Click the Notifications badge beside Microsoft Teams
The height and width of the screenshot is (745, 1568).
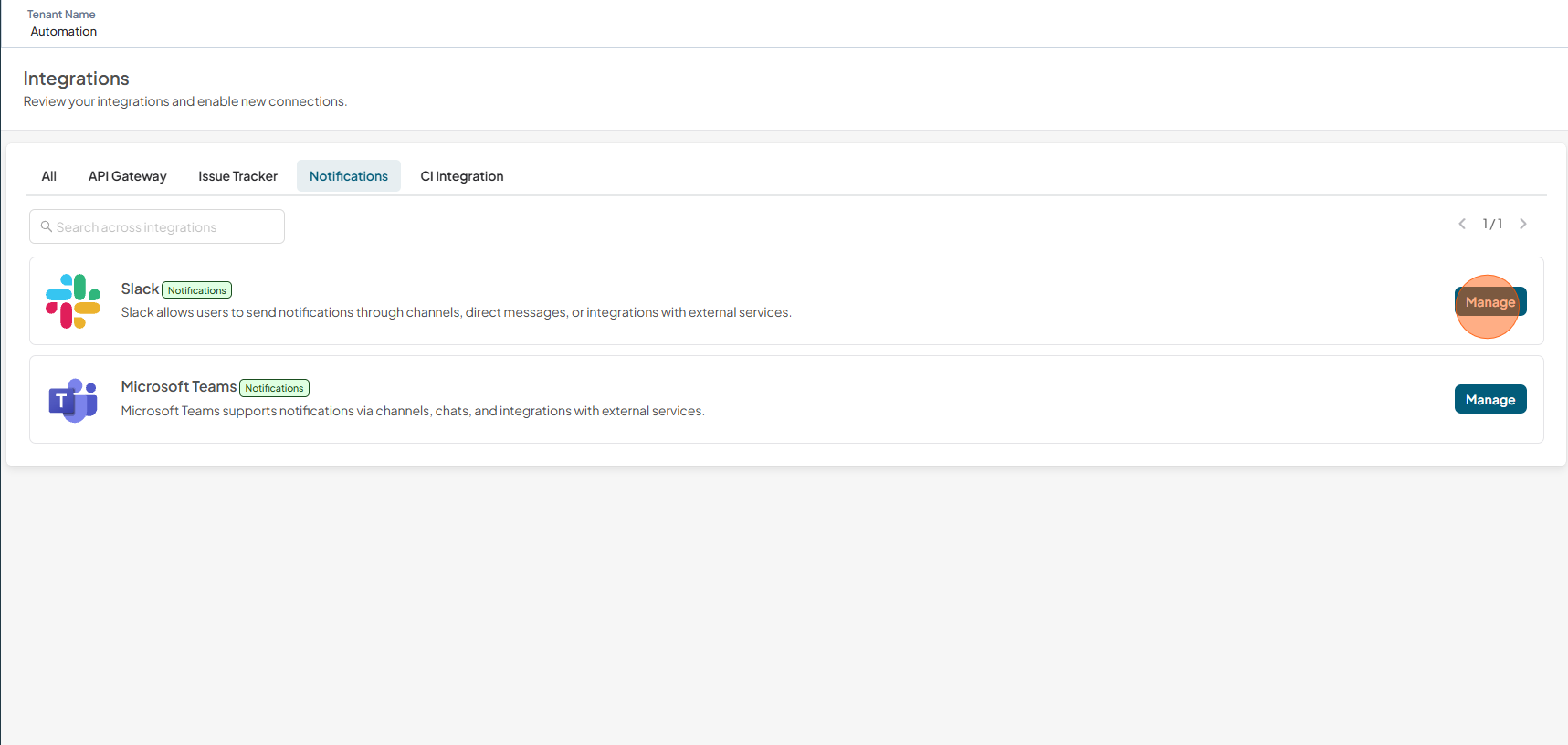[275, 388]
